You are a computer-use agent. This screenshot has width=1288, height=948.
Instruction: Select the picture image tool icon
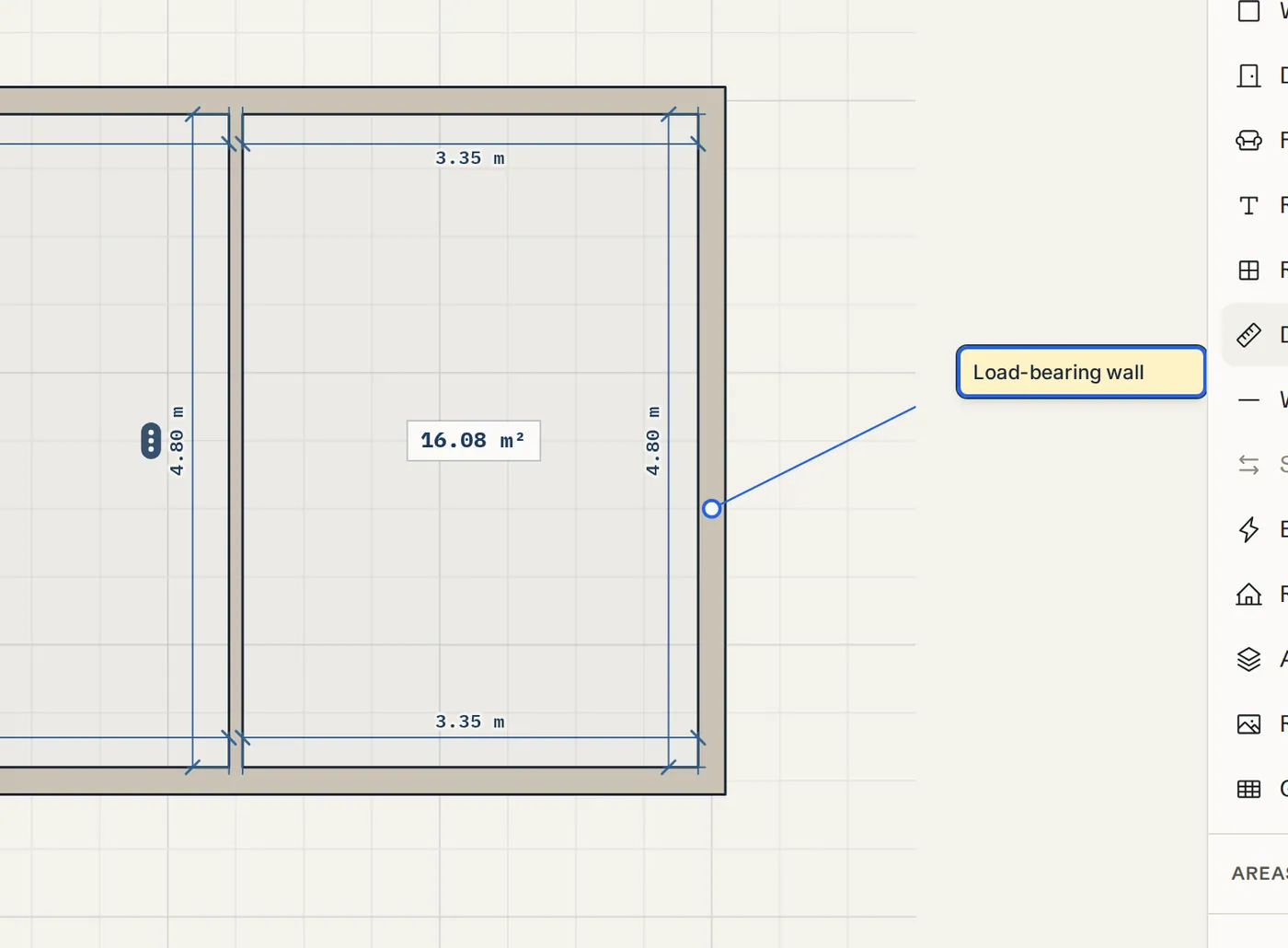(x=1248, y=724)
